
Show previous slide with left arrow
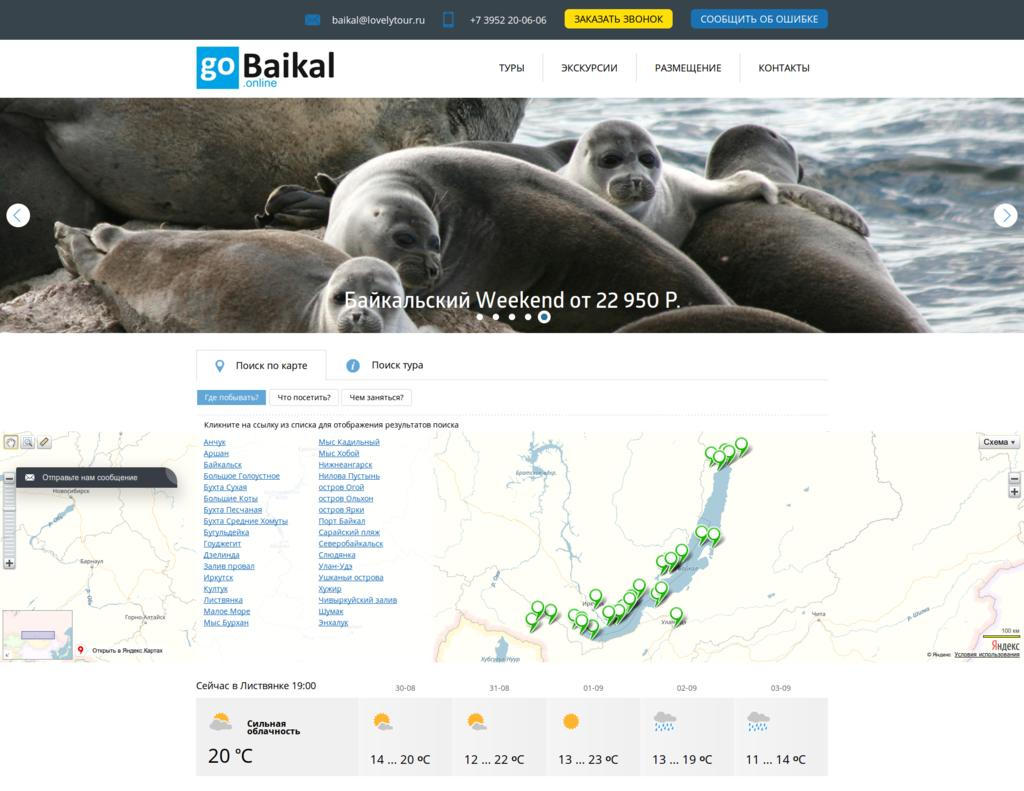[18, 216]
